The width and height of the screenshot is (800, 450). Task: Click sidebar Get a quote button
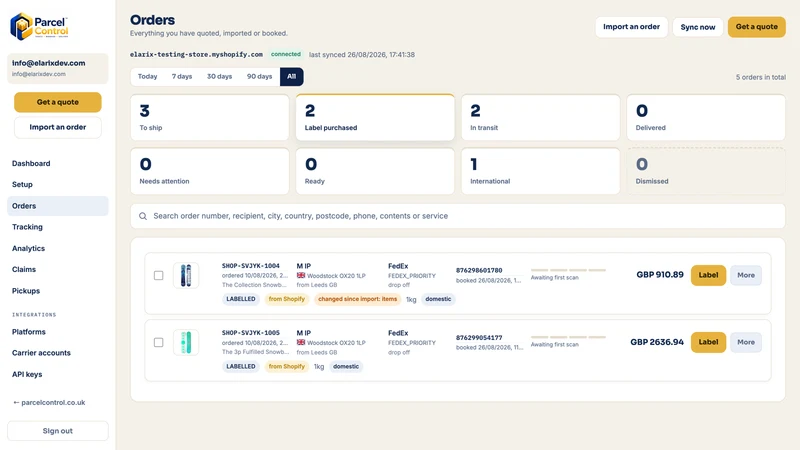click(x=58, y=102)
